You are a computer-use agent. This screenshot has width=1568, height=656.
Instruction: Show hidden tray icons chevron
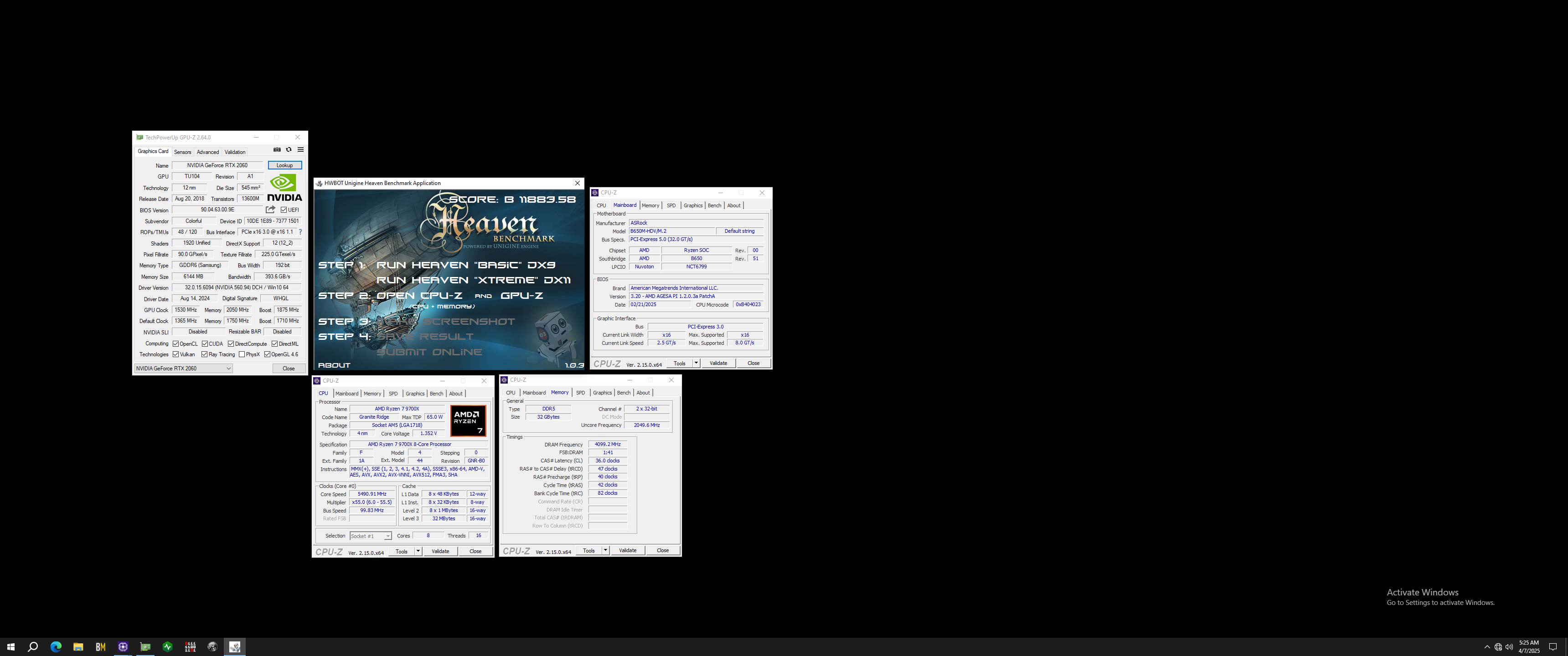(x=1487, y=647)
